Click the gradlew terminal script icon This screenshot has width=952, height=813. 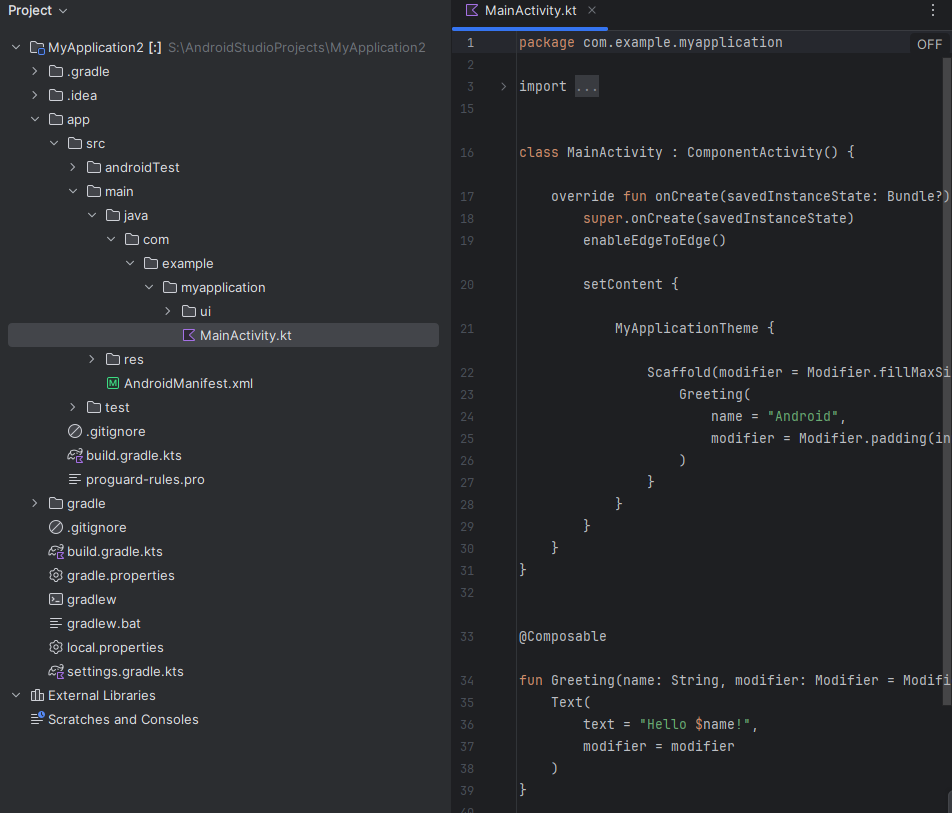[x=56, y=600]
